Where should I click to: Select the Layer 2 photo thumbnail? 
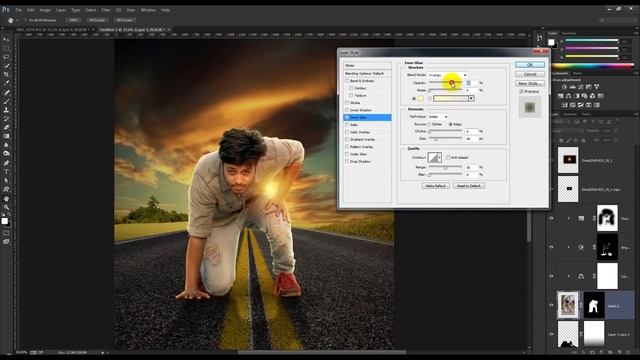(x=568, y=305)
